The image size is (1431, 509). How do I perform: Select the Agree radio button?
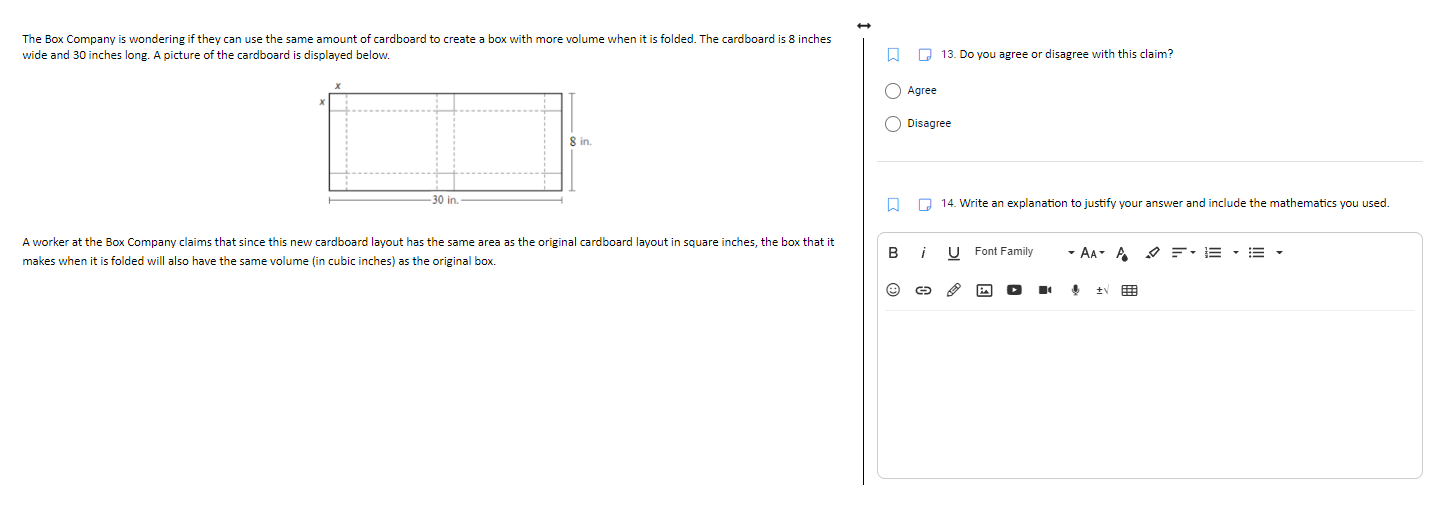(x=893, y=91)
